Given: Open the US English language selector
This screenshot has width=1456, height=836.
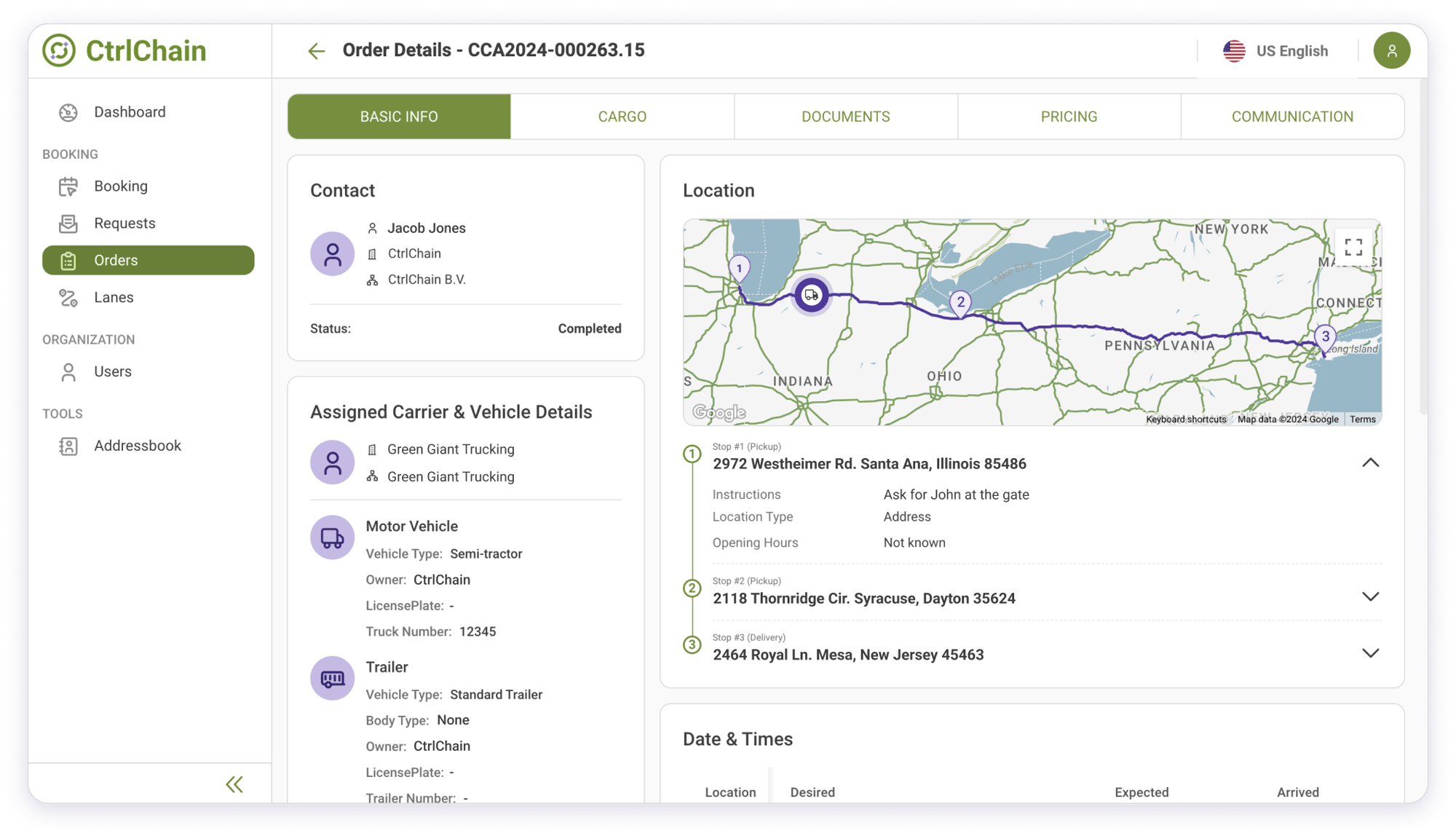Looking at the screenshot, I should [1277, 51].
